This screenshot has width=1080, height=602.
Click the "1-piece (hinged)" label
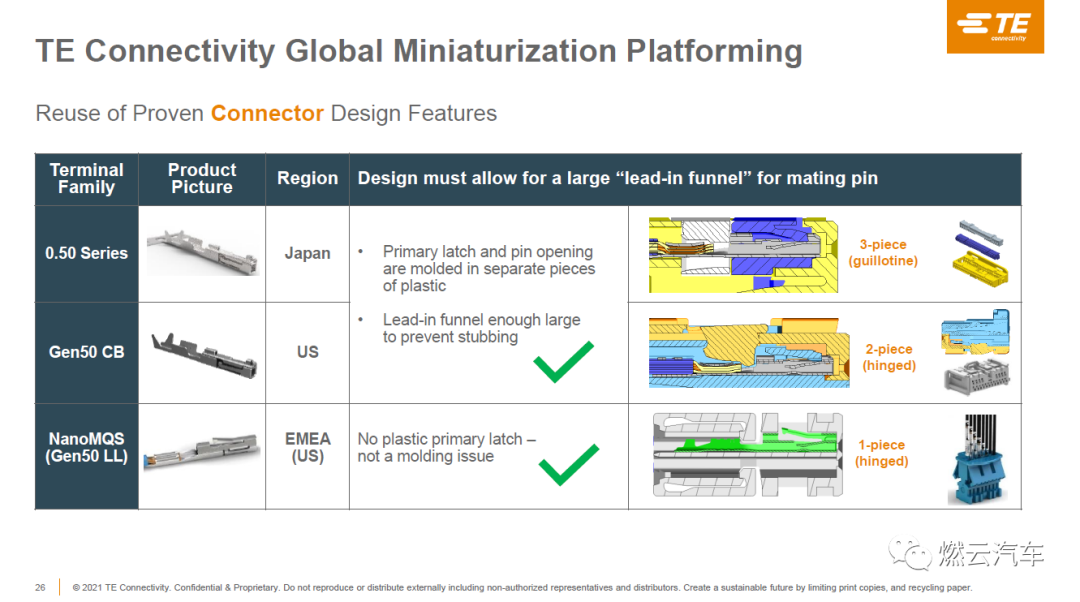click(x=882, y=453)
